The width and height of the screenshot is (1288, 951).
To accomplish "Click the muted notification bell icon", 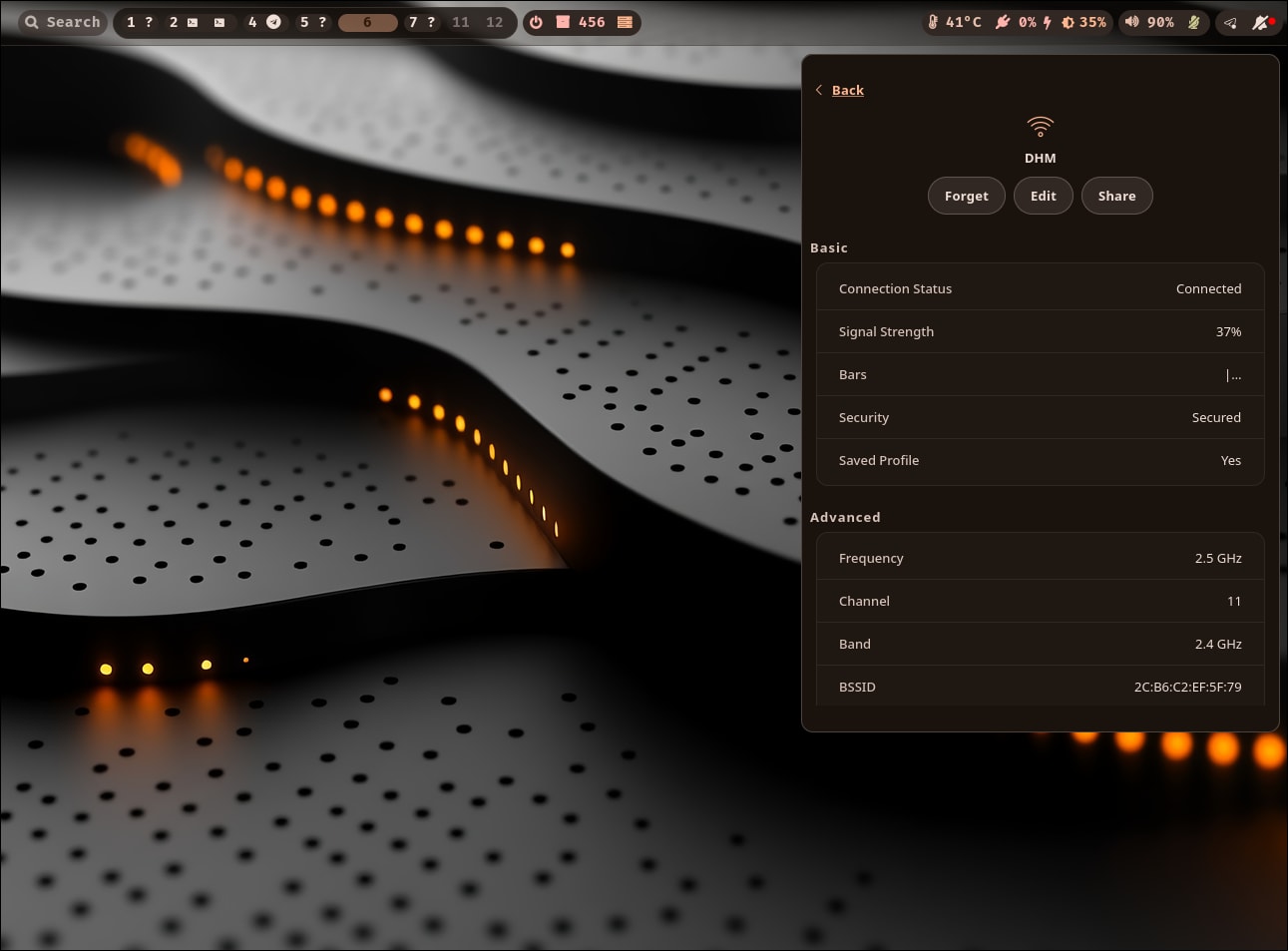I will click(x=1262, y=22).
